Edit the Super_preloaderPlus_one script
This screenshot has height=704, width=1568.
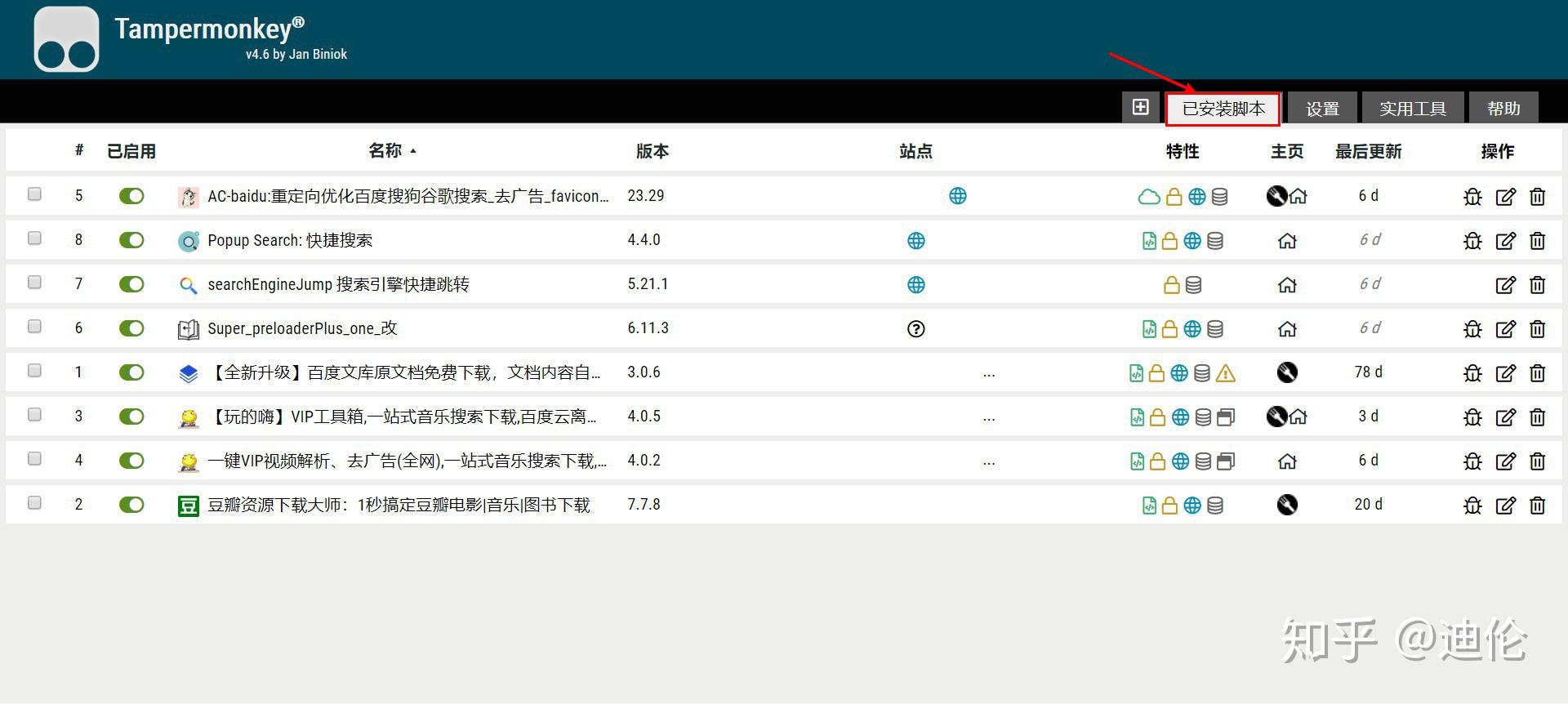pos(1506,329)
